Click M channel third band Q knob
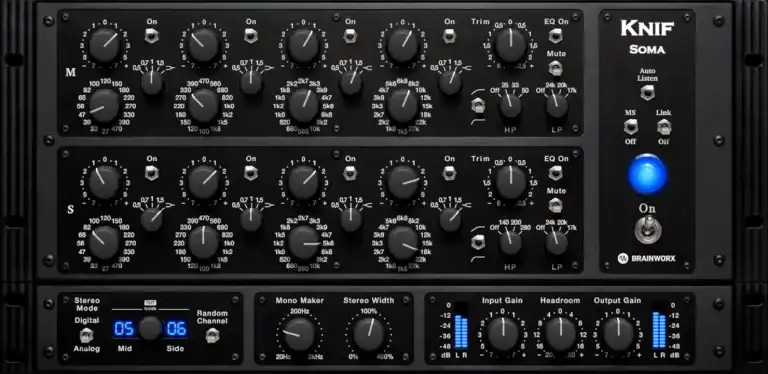Viewport: 768px width, 374px height. coord(351,83)
